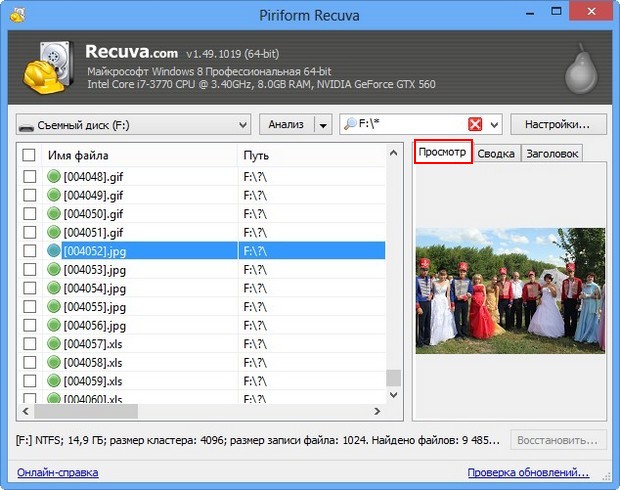Click status icon for [004052].jpg
620x490 pixels.
[x=54, y=251]
